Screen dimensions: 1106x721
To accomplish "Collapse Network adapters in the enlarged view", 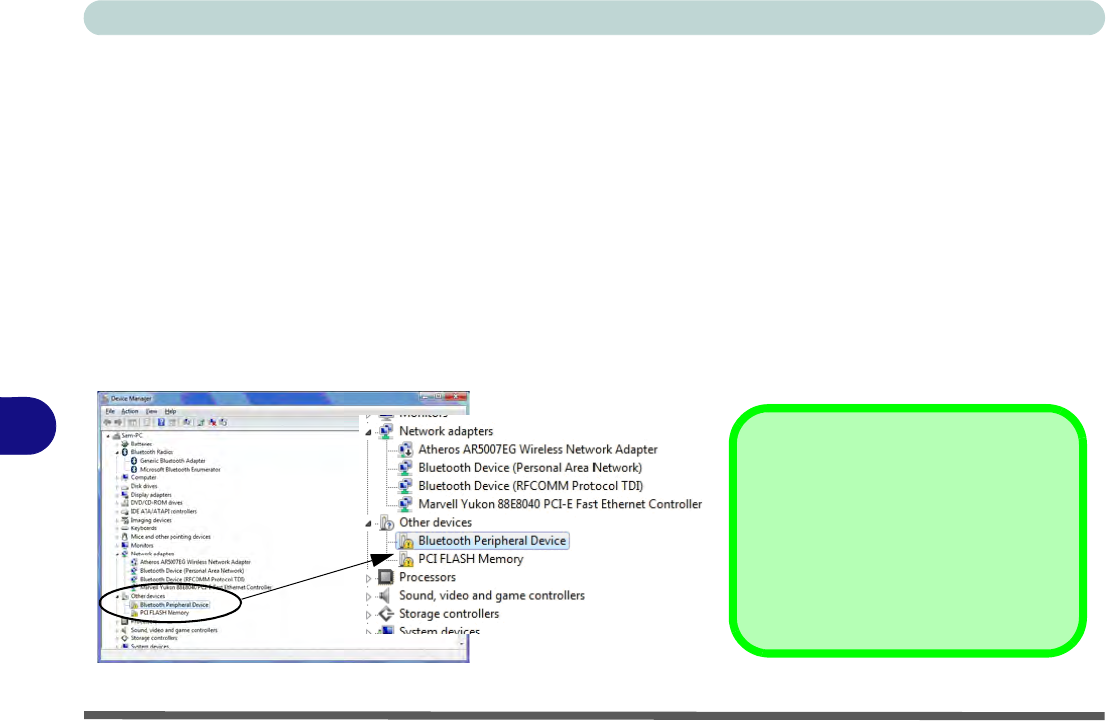I will pyautogui.click(x=368, y=432).
